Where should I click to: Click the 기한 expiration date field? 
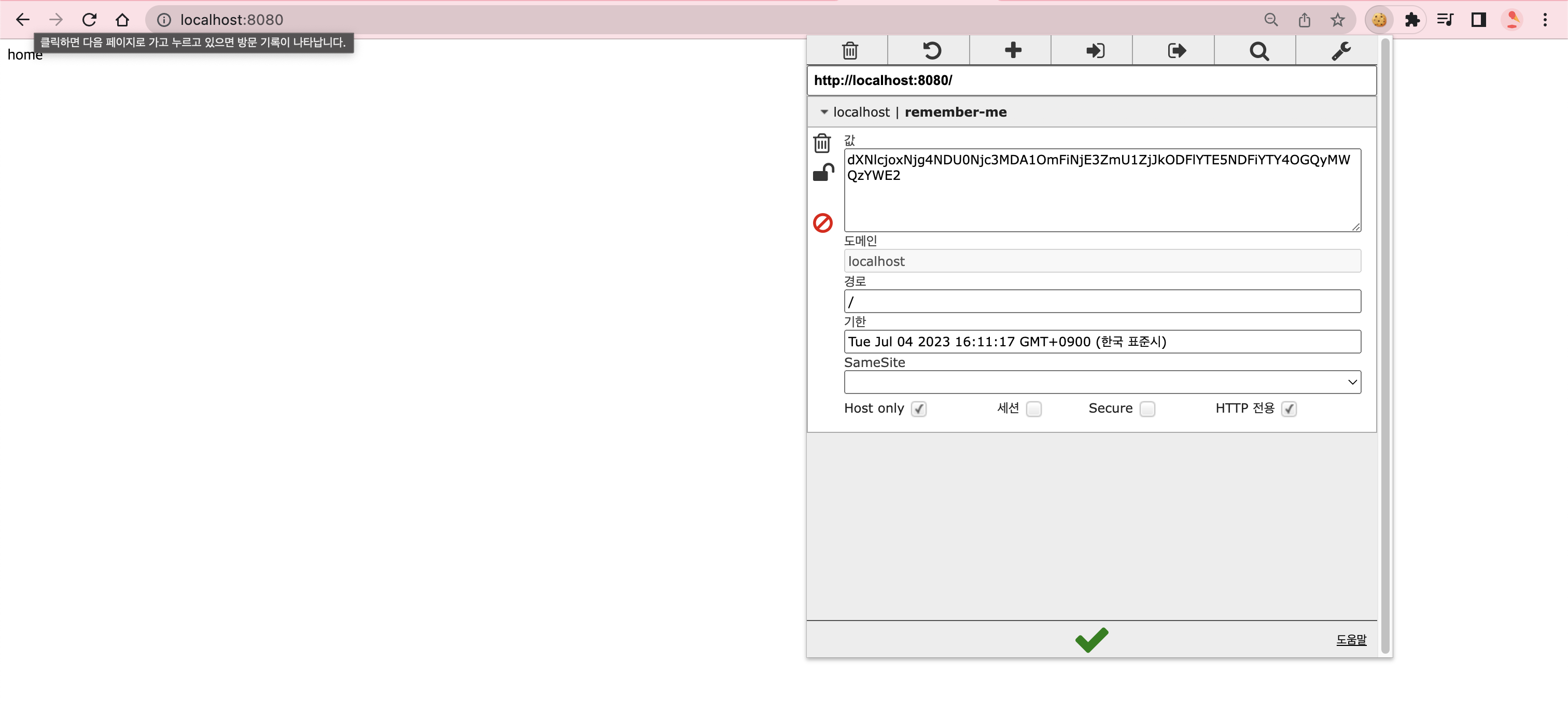(1102, 342)
